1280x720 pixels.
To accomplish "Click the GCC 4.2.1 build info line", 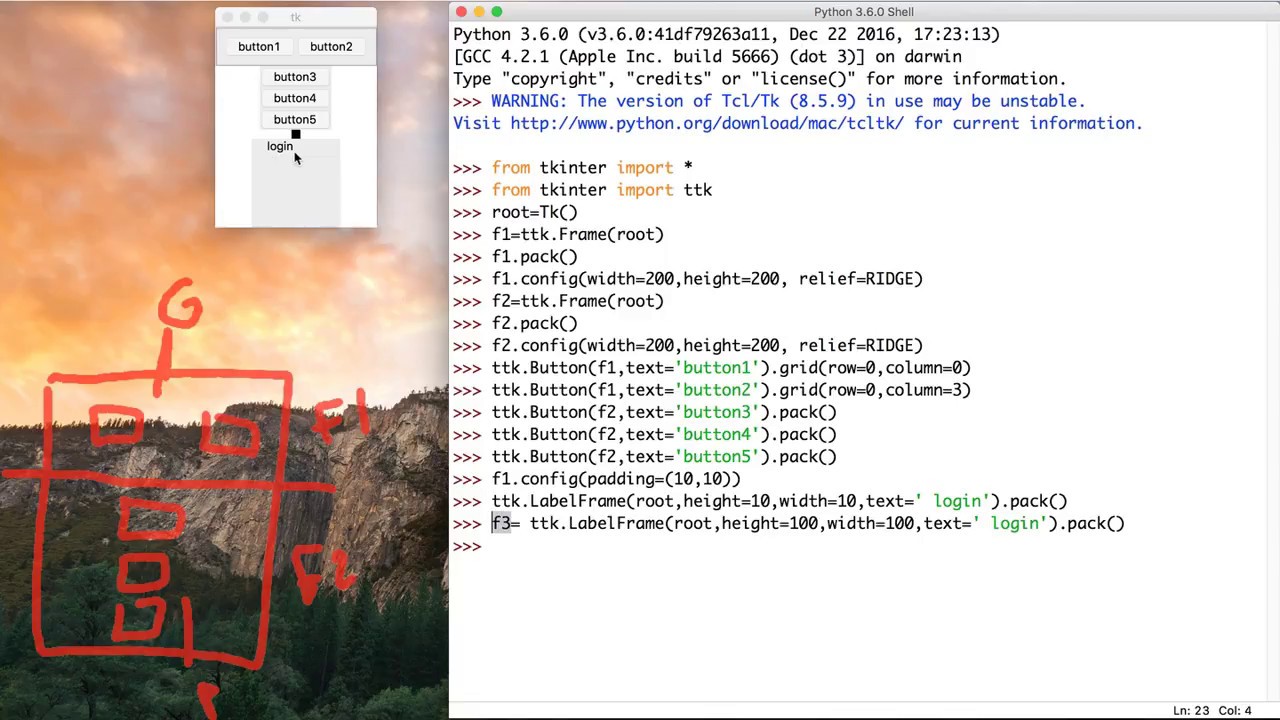I will tap(707, 57).
